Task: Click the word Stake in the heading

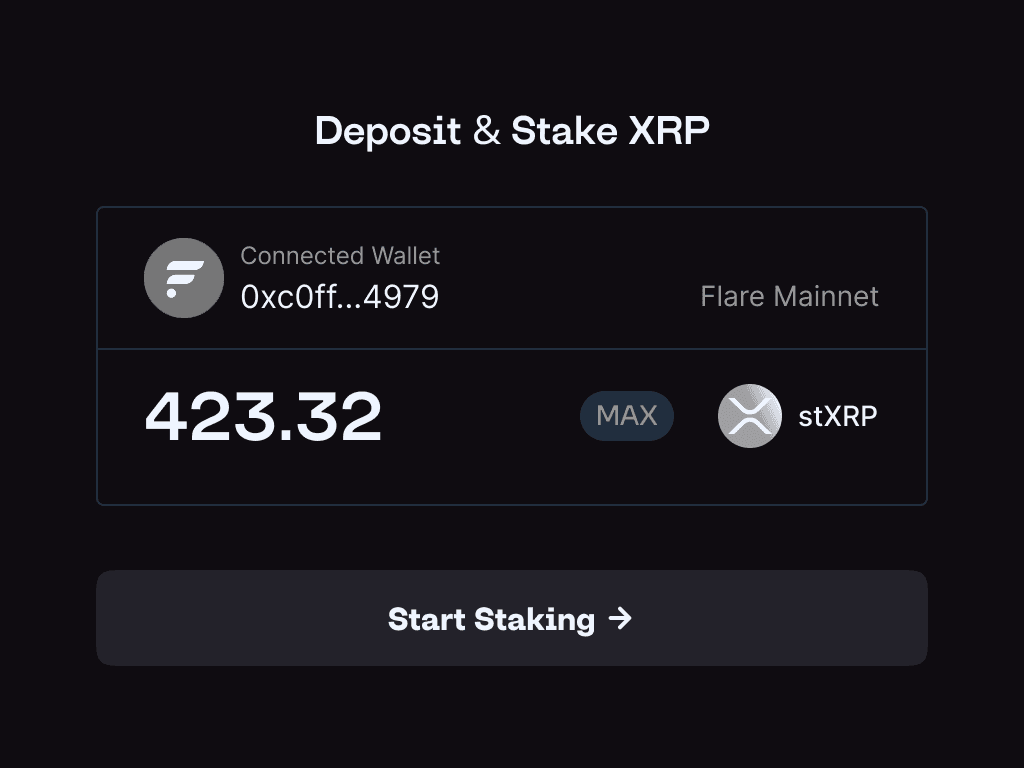Action: (565, 132)
